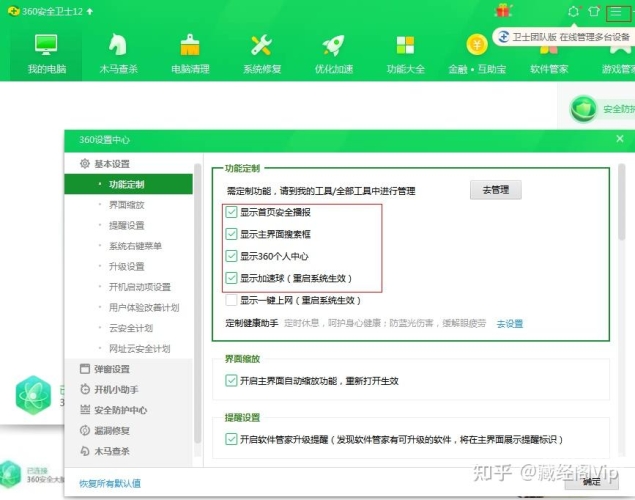
Task: Select 升级设置 in sidebar
Action: pyautogui.click(x=128, y=266)
